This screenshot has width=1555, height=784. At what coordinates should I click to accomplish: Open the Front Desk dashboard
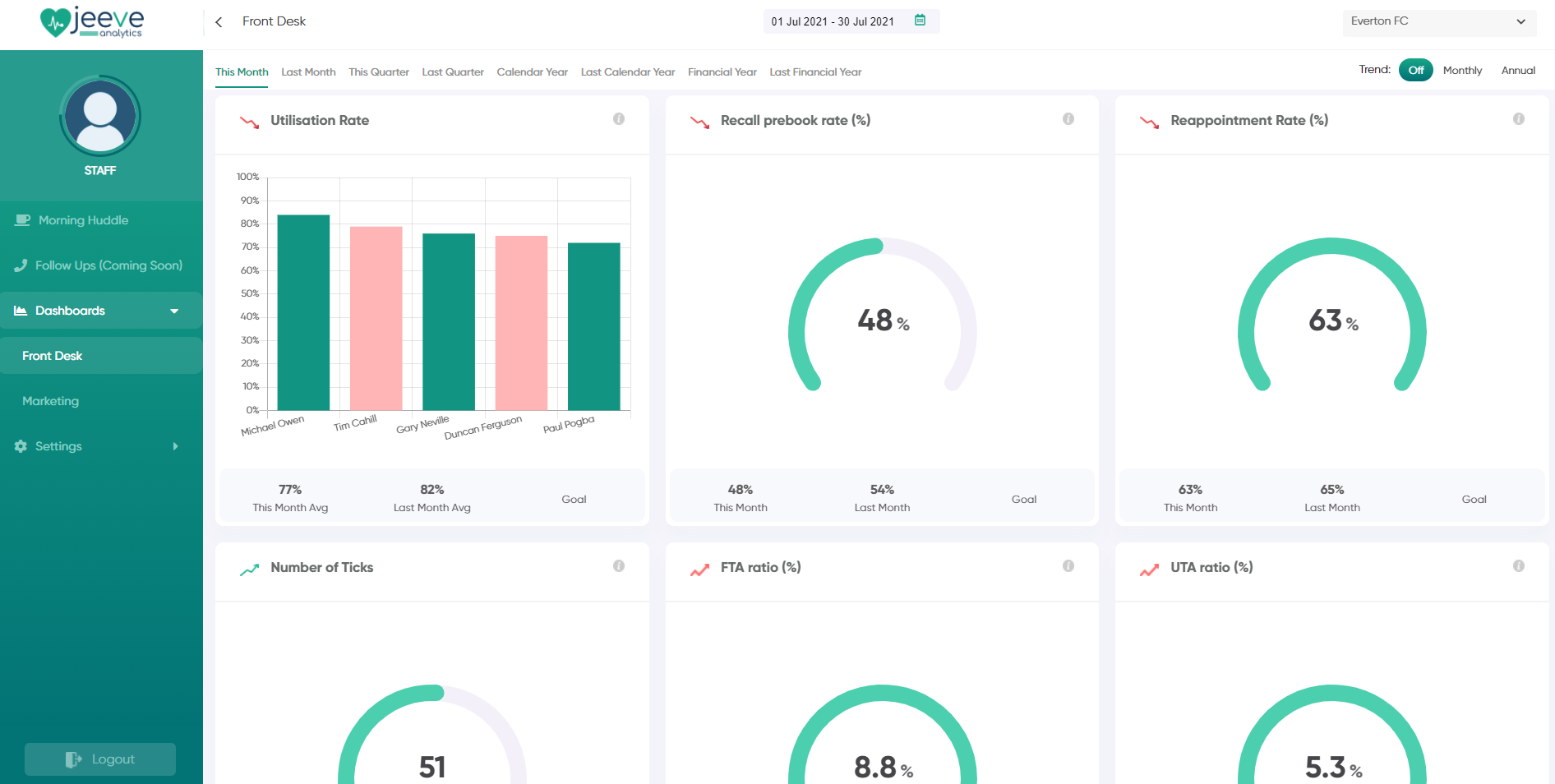(101, 356)
